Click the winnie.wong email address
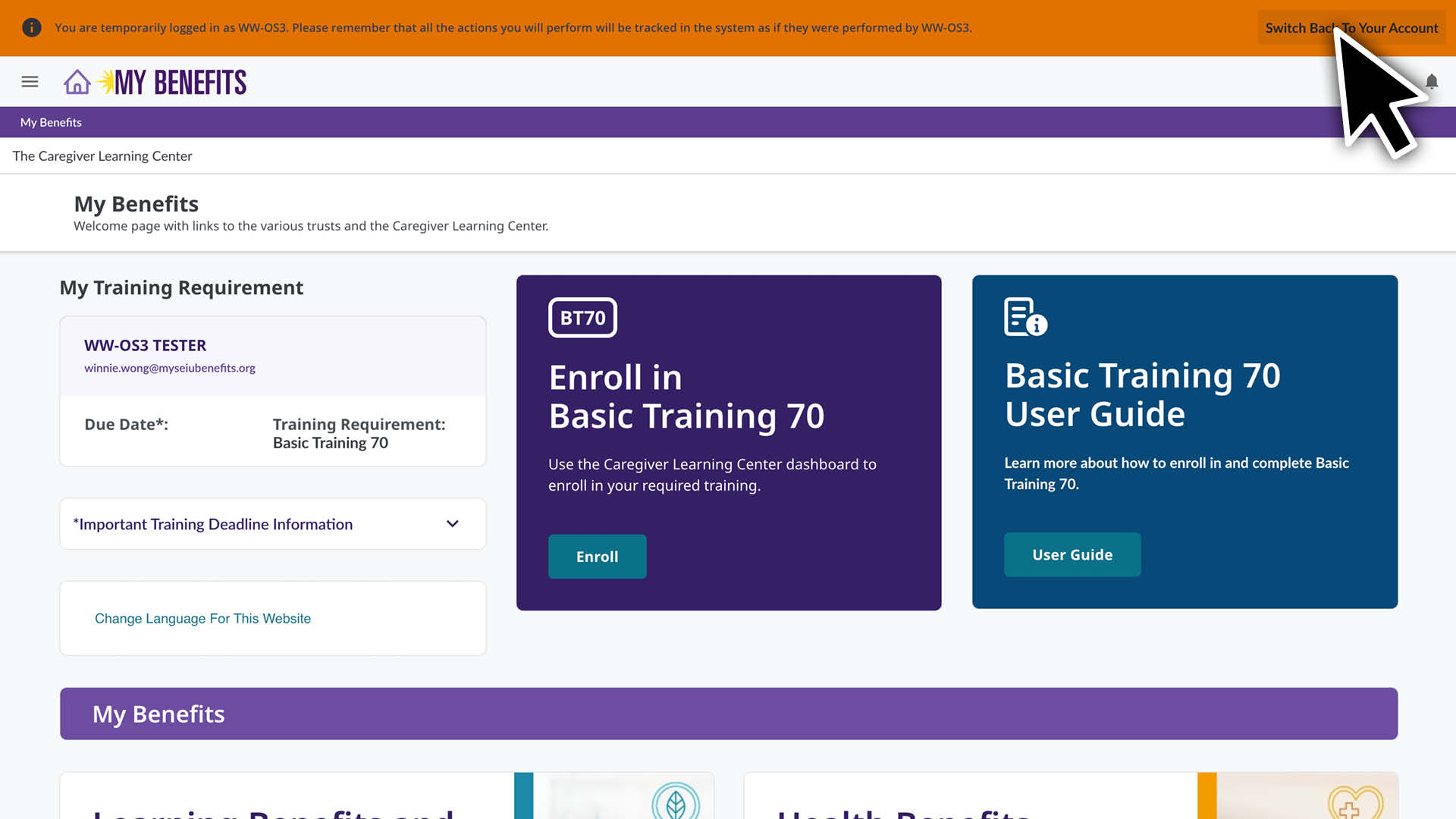1456x819 pixels. click(x=170, y=368)
